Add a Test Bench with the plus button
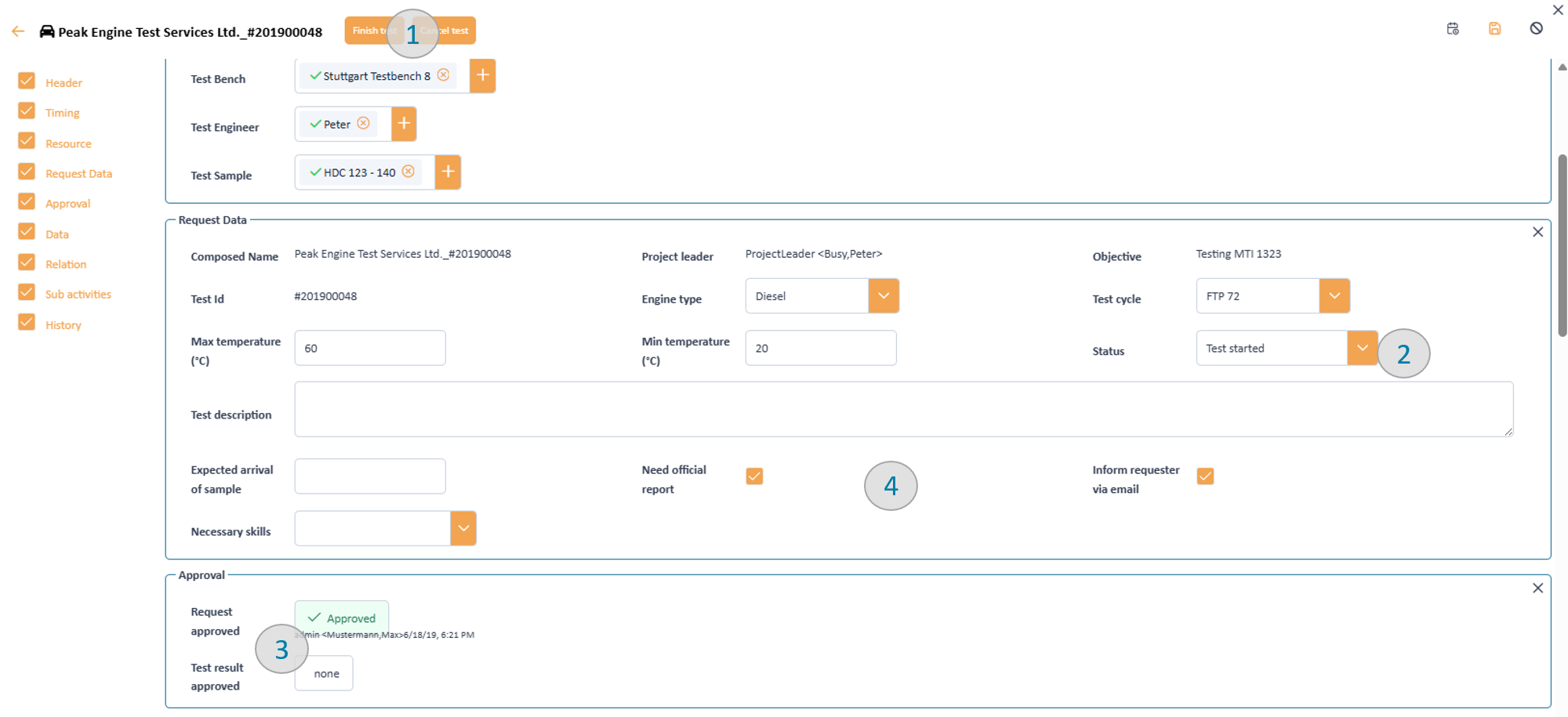Viewport: 1568px width, 717px height. tap(483, 76)
